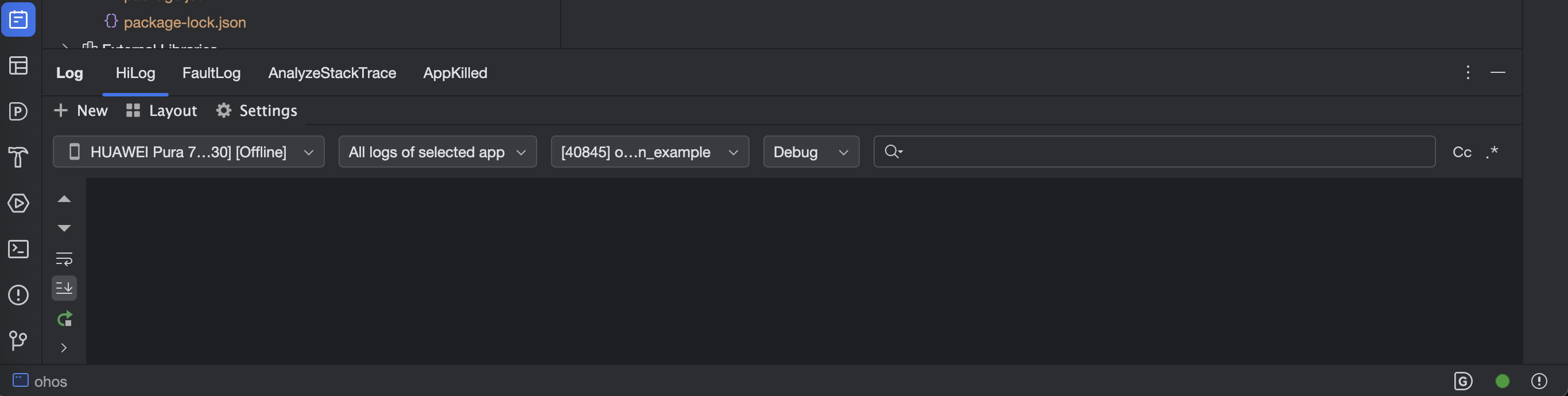
Task: Open the Git version control icon
Action: pos(18,341)
